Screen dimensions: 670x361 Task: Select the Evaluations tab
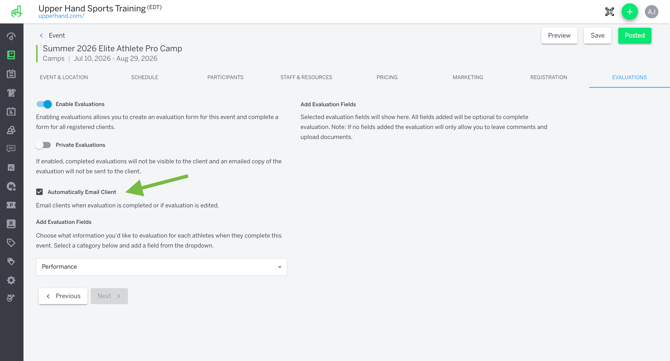coord(629,77)
